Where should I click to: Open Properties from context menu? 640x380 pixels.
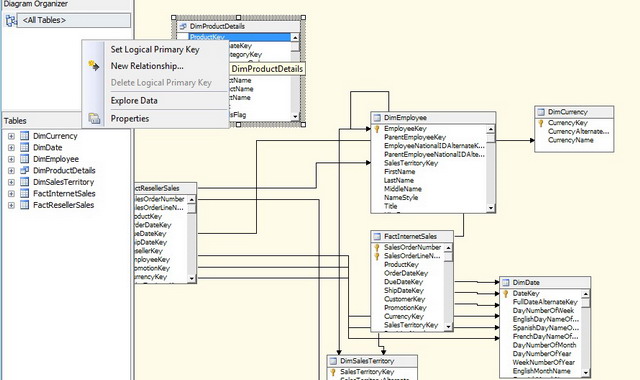click(x=130, y=119)
